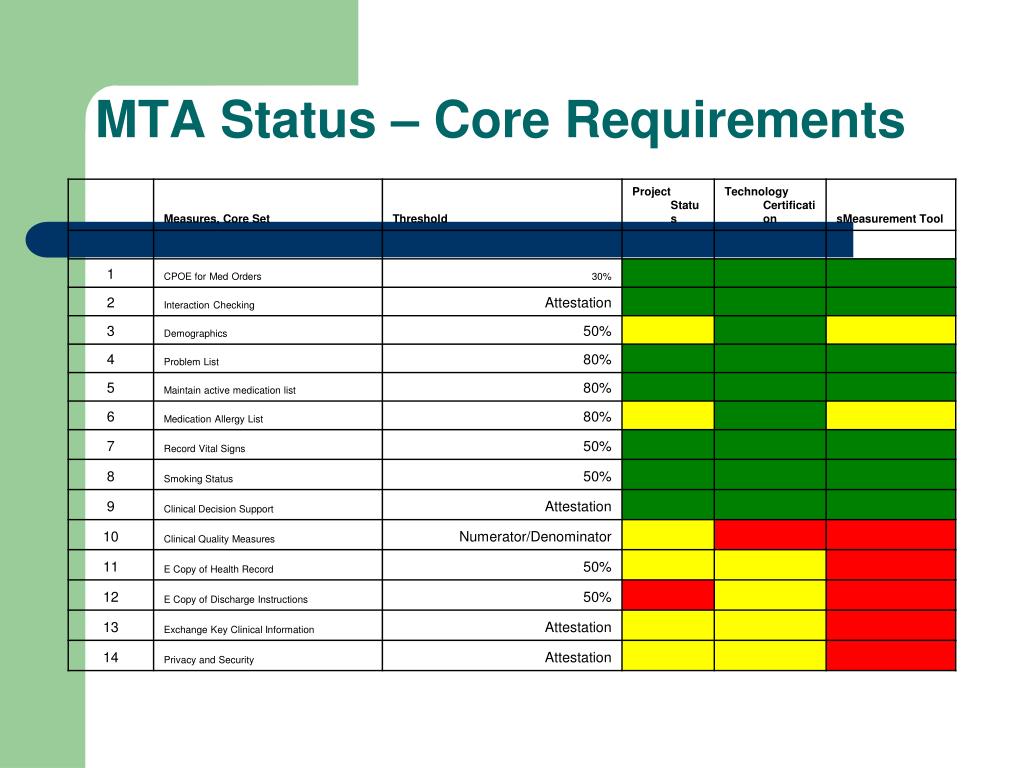
Task: Click 'E Copy of Health Record' text
Action: tap(219, 569)
